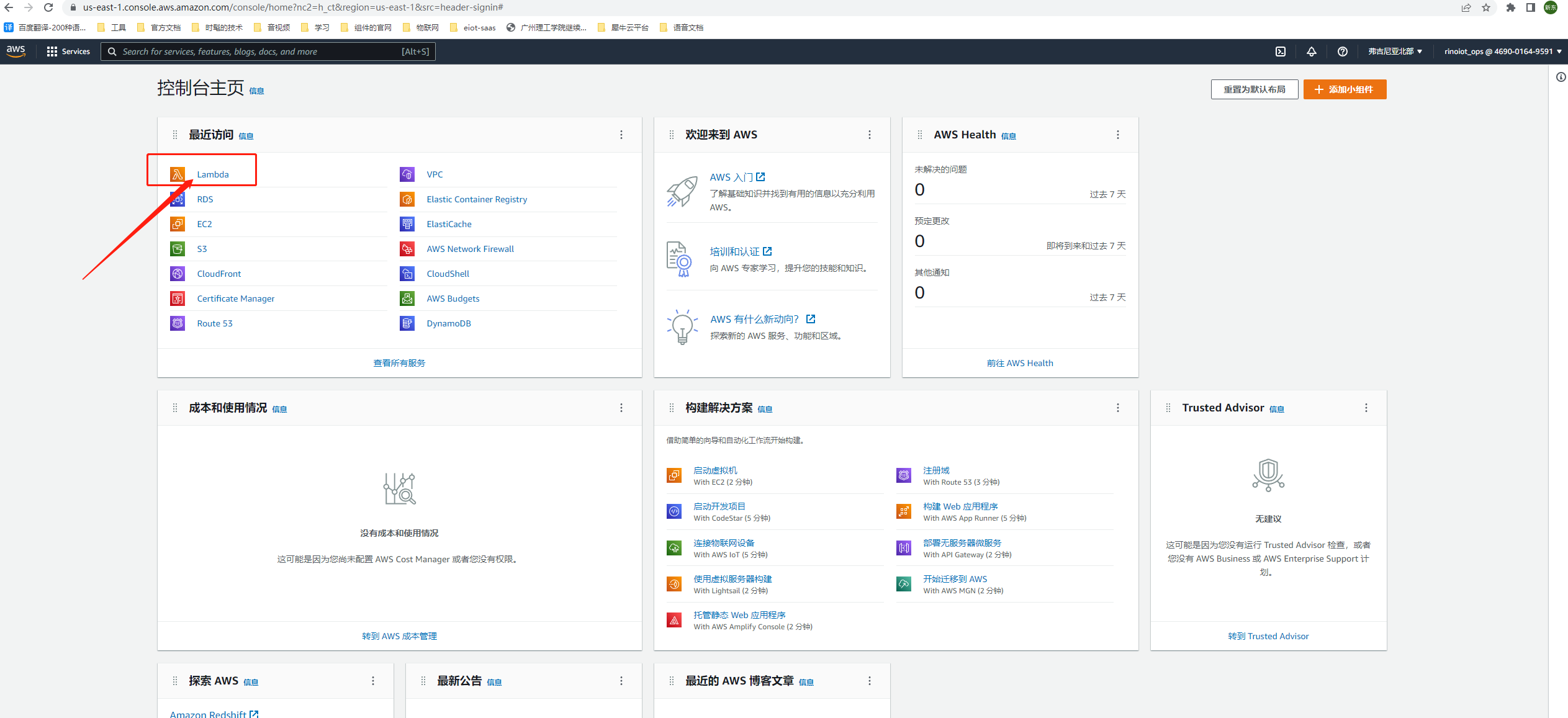Open 官方文档 bookmark folder
The image size is (1568, 718).
click(159, 27)
